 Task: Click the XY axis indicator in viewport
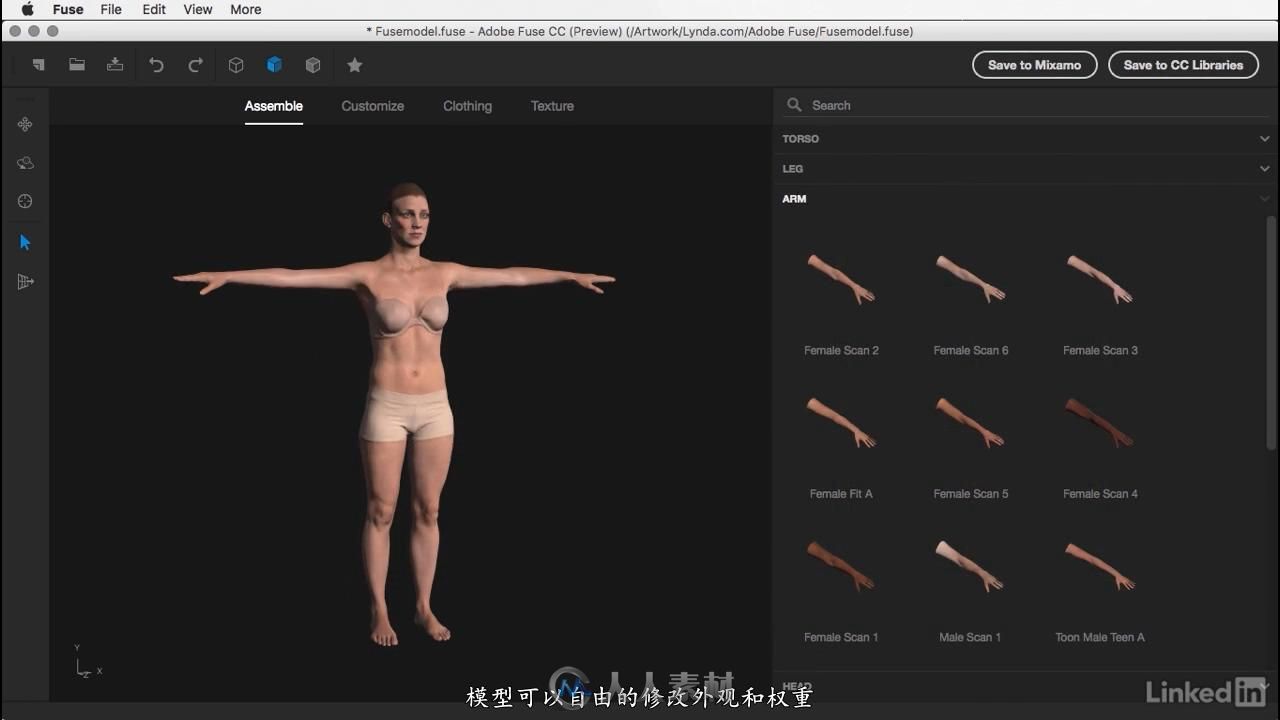(88, 662)
